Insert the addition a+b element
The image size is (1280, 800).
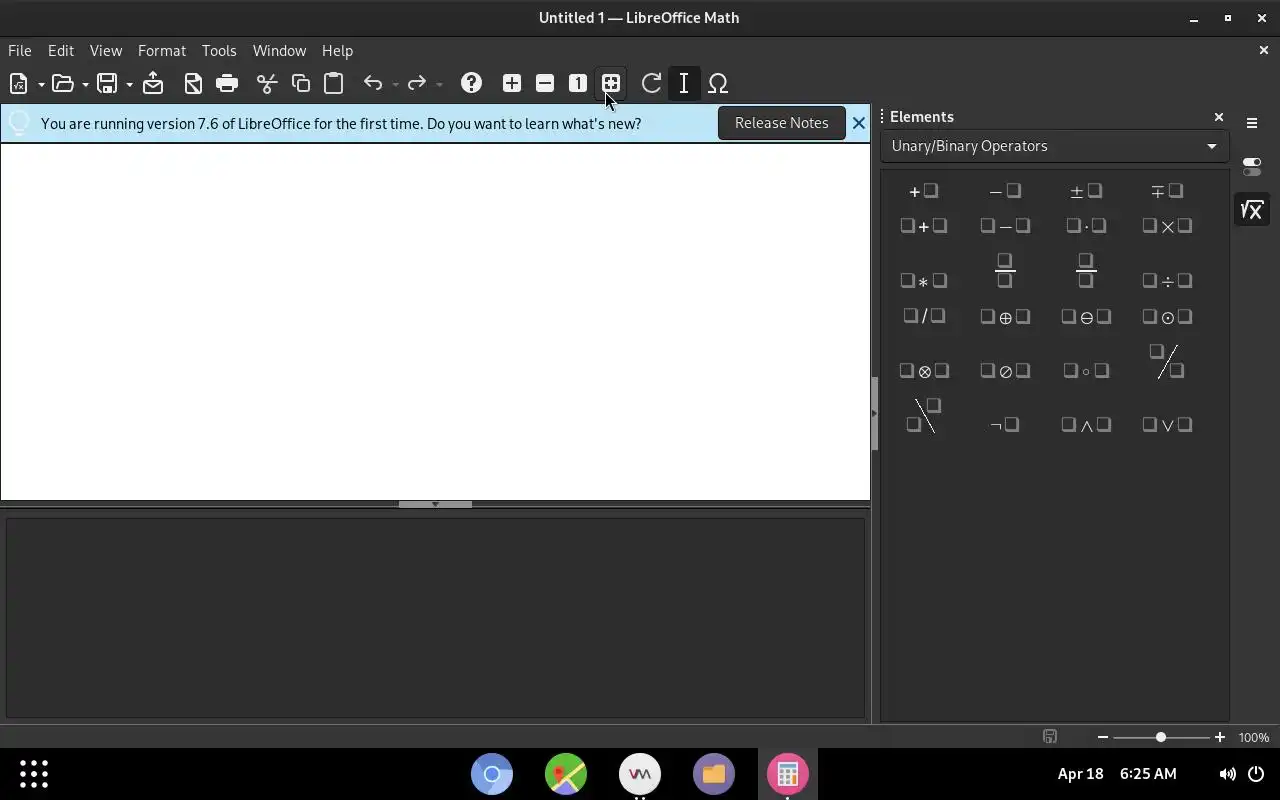coord(924,226)
